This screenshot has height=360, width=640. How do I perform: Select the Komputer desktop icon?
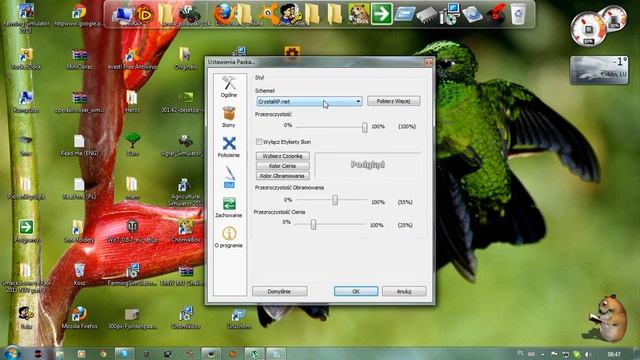coord(26,102)
